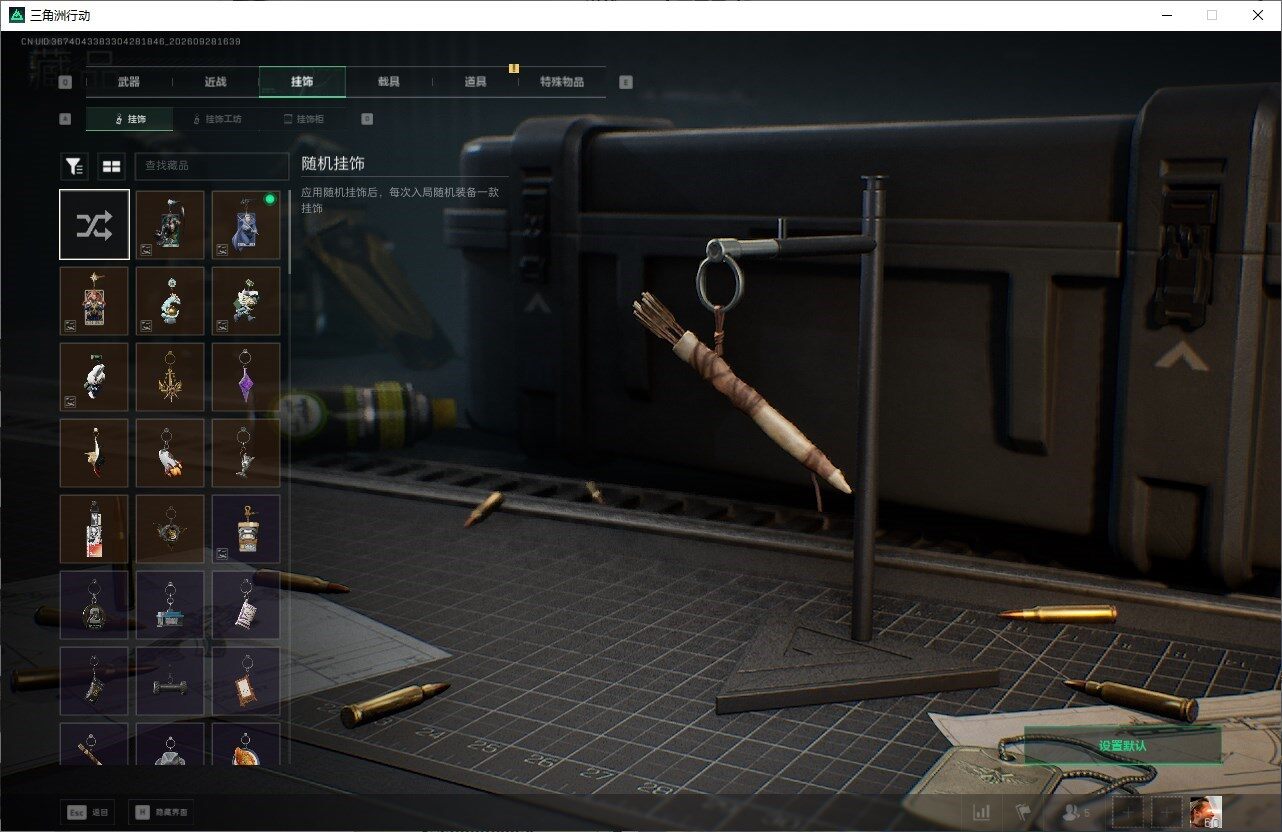Click the E next-category key hint
Screen dimensions: 1282x832
click(626, 82)
